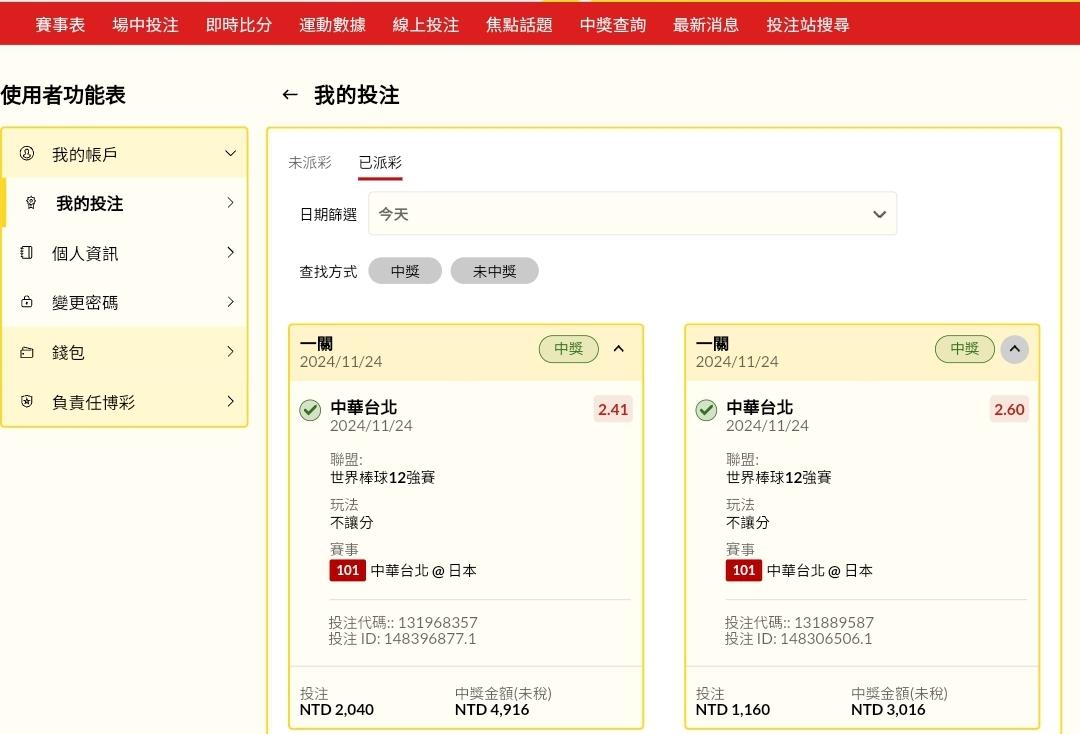
Task: Collapse the bet card with NTD 1,160 stake
Action: tap(1015, 349)
